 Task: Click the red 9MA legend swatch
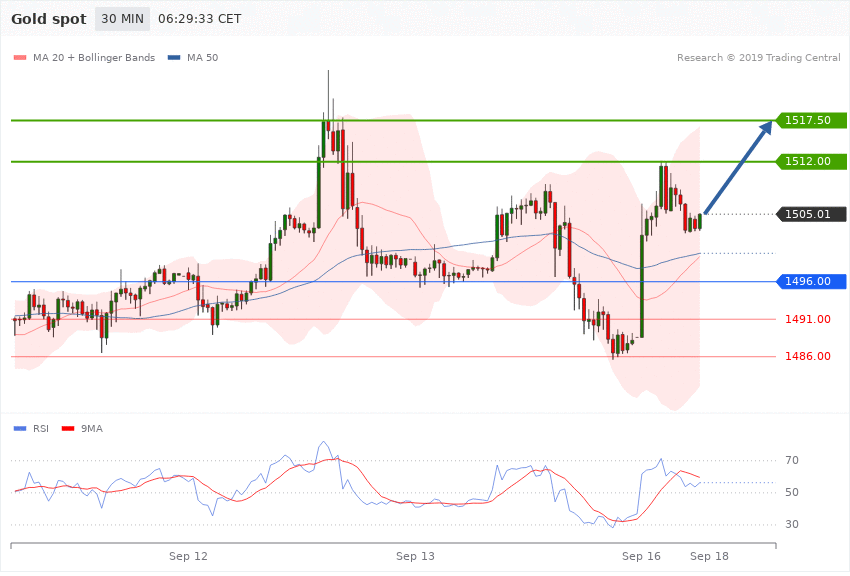click(68, 429)
